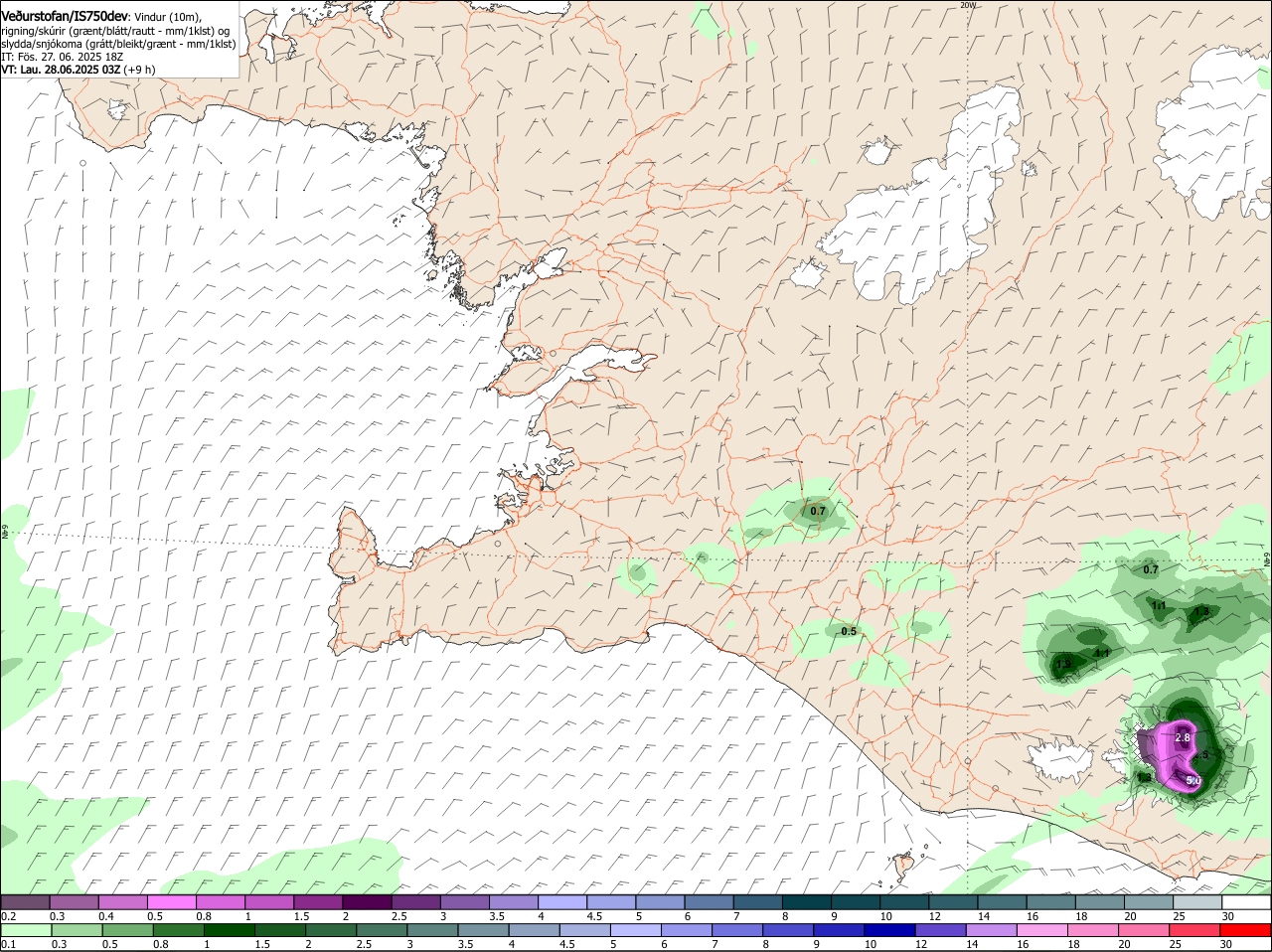Click the palest green swatch between 0.1 and 0.3
The height and width of the screenshot is (952, 1272).
tap(26, 930)
